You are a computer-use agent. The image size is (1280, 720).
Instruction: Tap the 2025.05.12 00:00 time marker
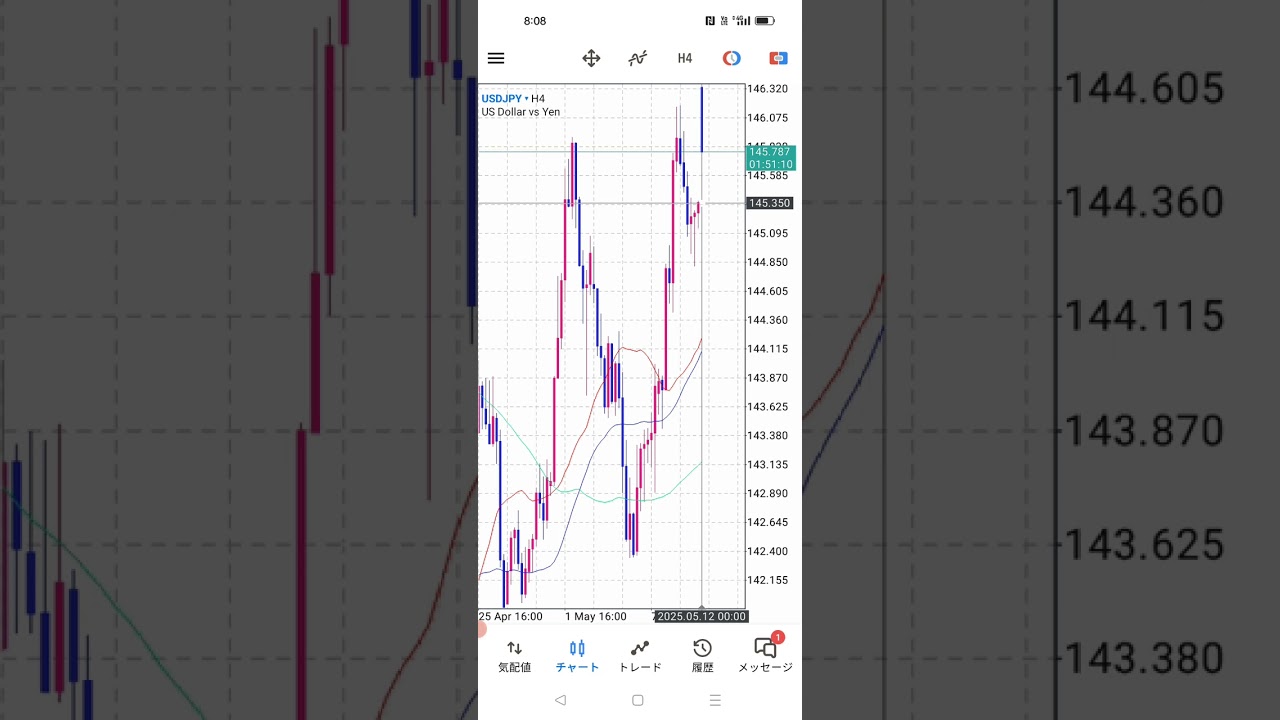(701, 616)
